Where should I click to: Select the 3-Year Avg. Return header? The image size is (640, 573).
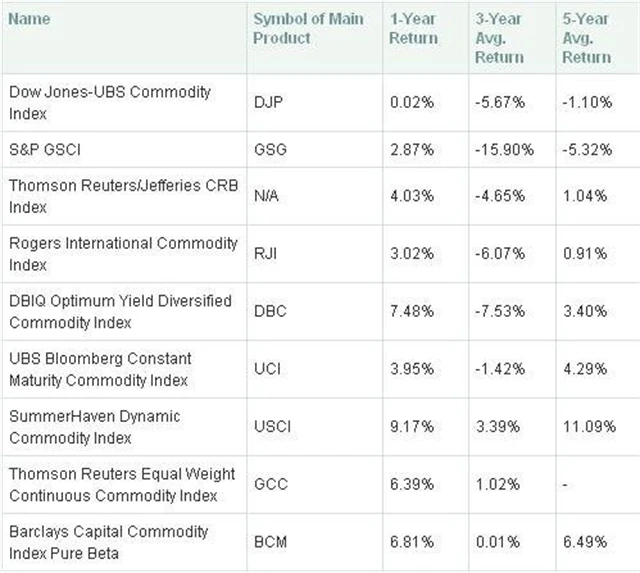[498, 37]
